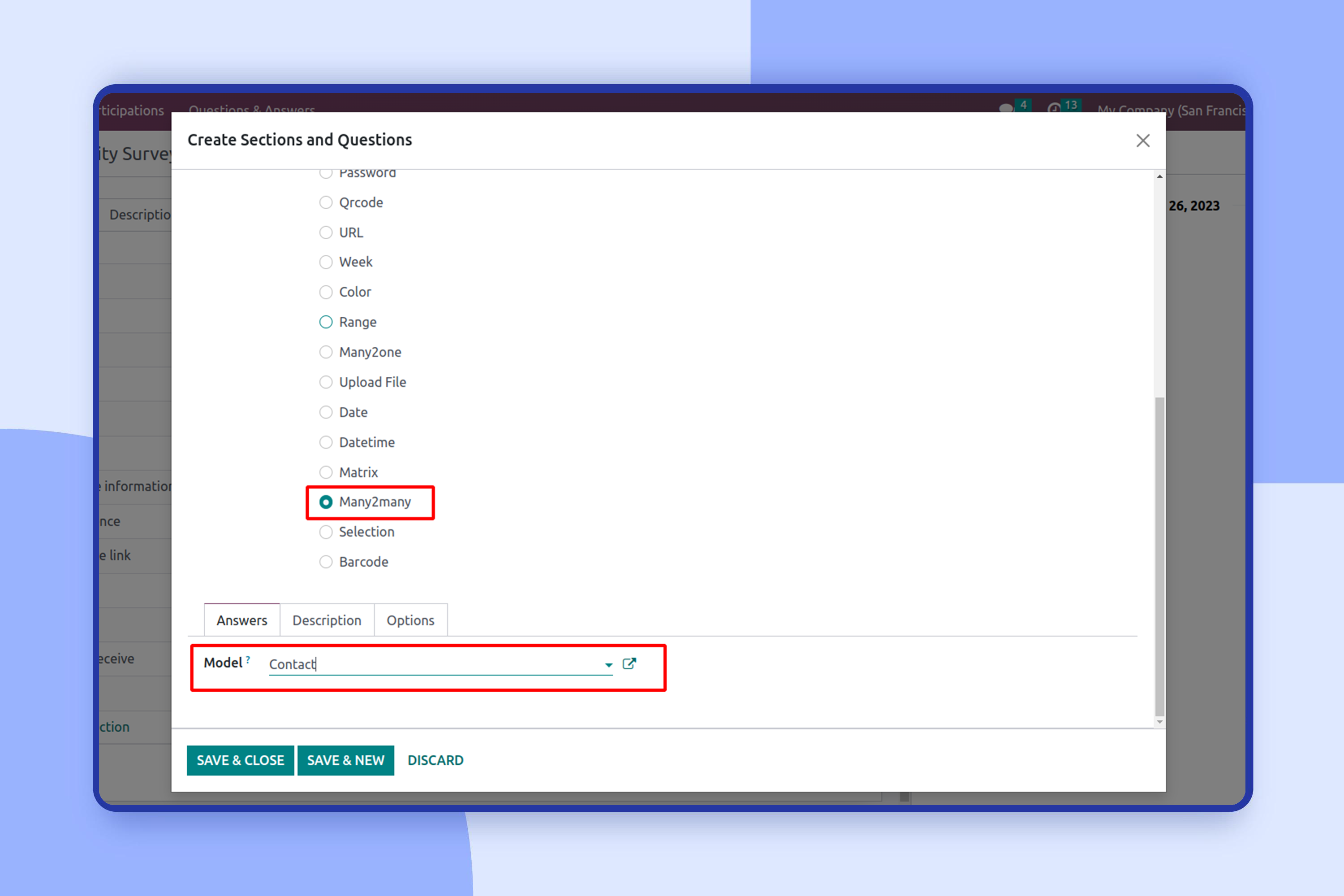Close the Create Sections and Questions dialog
Viewport: 1344px width, 896px height.
click(1142, 141)
